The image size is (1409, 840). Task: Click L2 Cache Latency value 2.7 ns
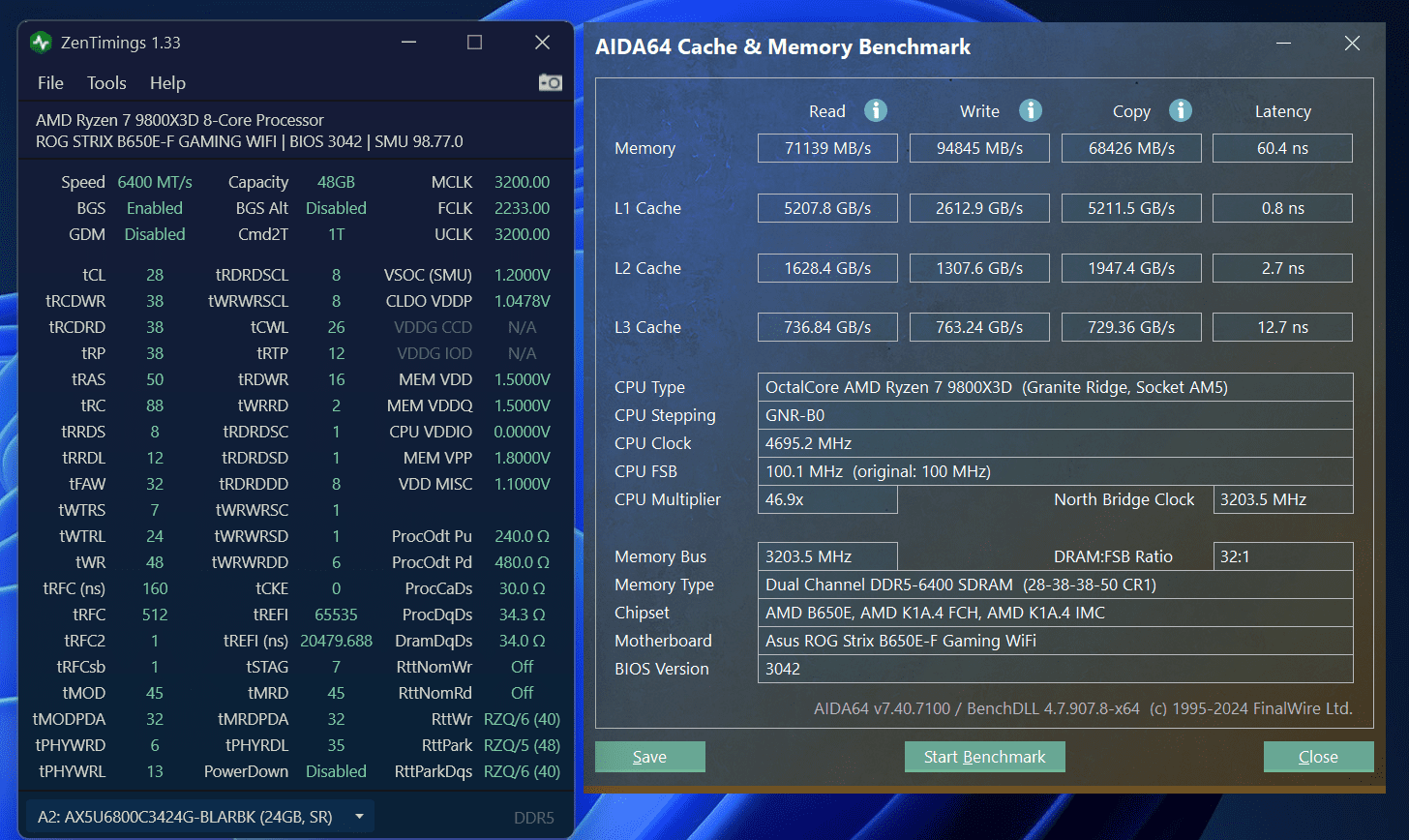click(1282, 268)
